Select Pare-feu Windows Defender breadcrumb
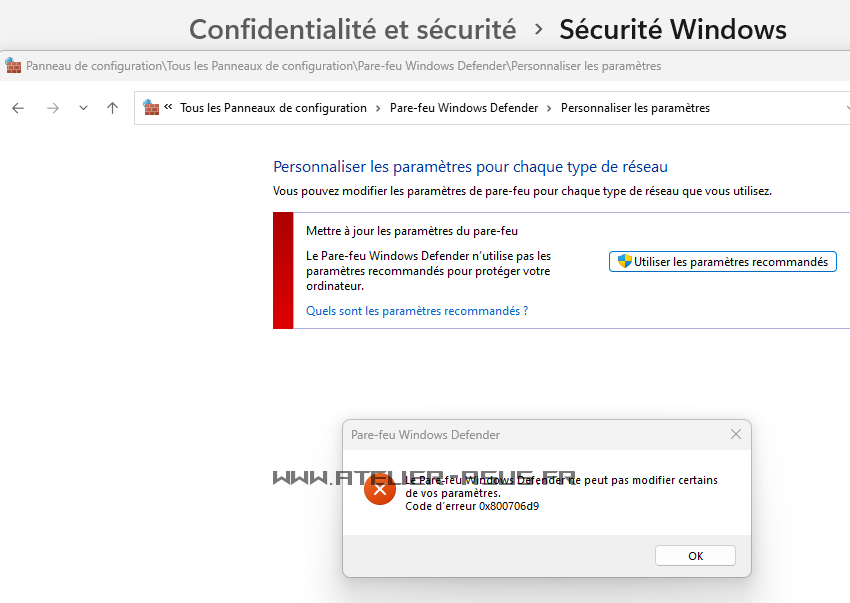This screenshot has width=850, height=603. 464,108
